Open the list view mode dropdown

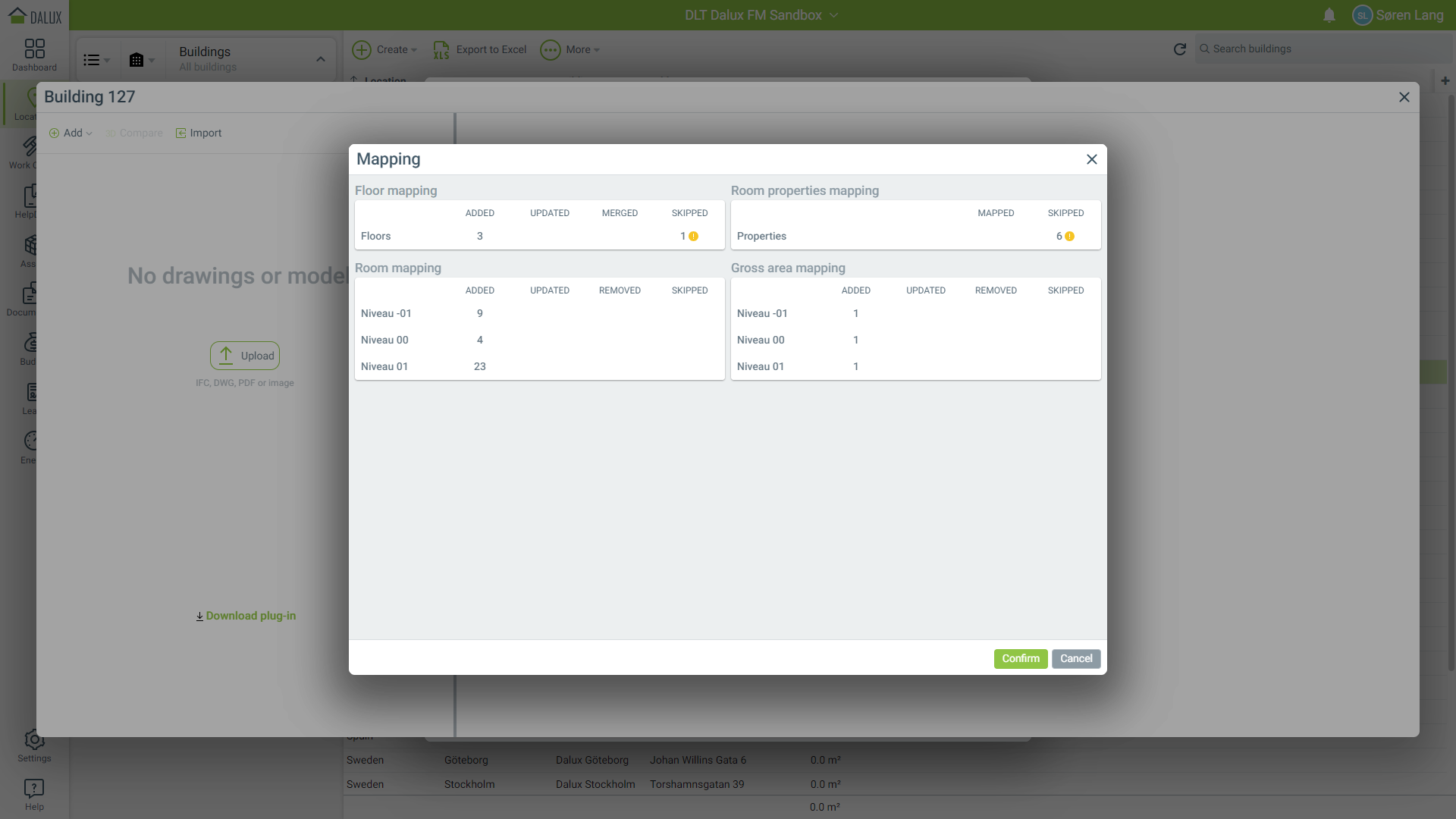(96, 60)
